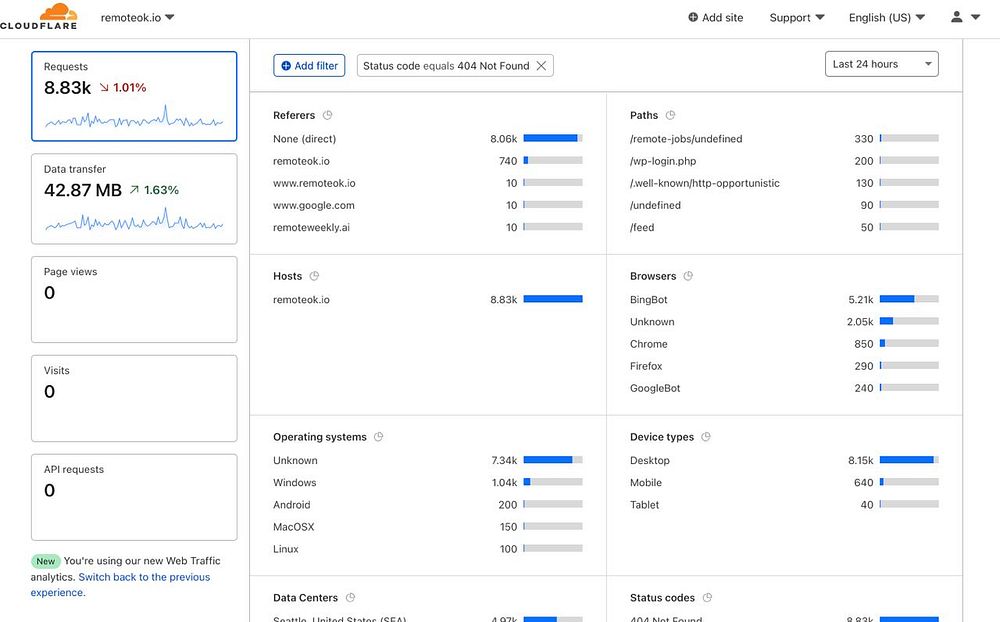This screenshot has width=1000, height=622.
Task: Click the Firefox browser row
Action: click(784, 366)
